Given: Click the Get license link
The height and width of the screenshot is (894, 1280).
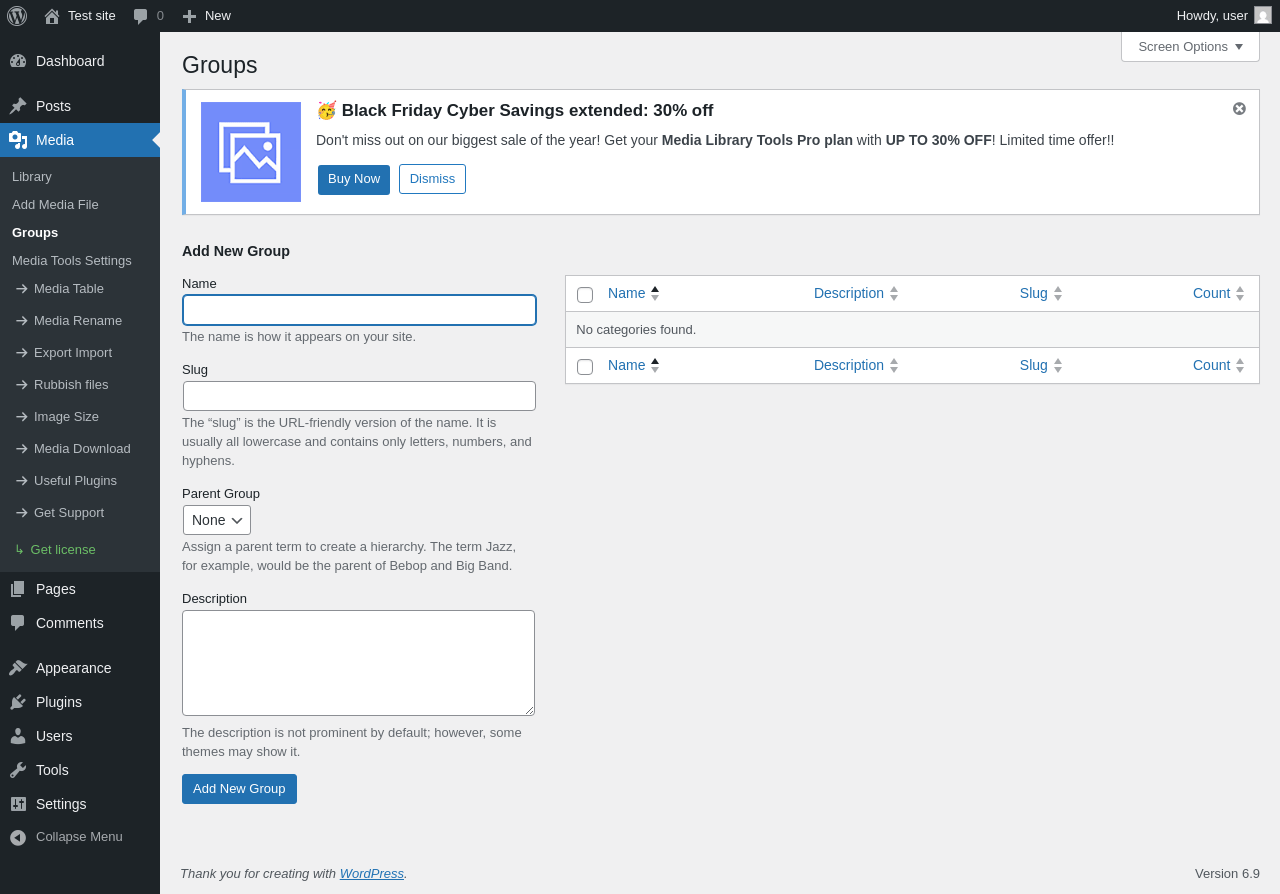Looking at the screenshot, I should tap(63, 550).
